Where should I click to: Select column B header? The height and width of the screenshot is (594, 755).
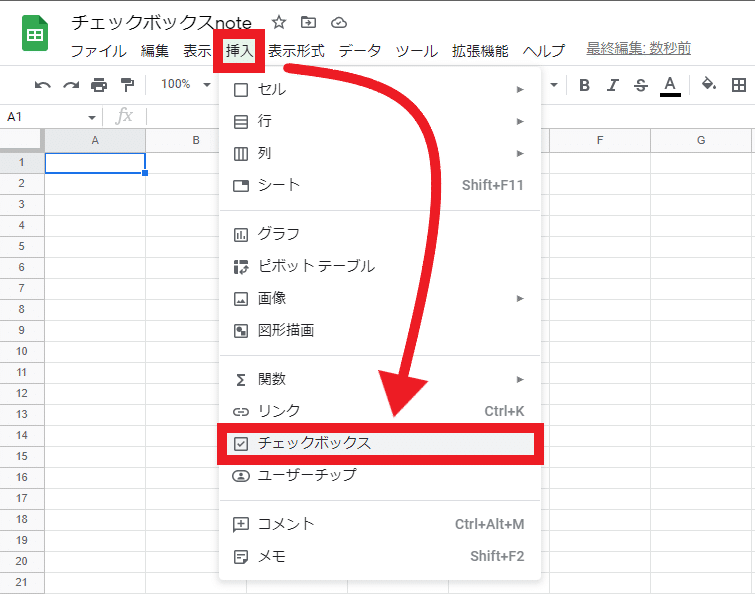(196, 141)
